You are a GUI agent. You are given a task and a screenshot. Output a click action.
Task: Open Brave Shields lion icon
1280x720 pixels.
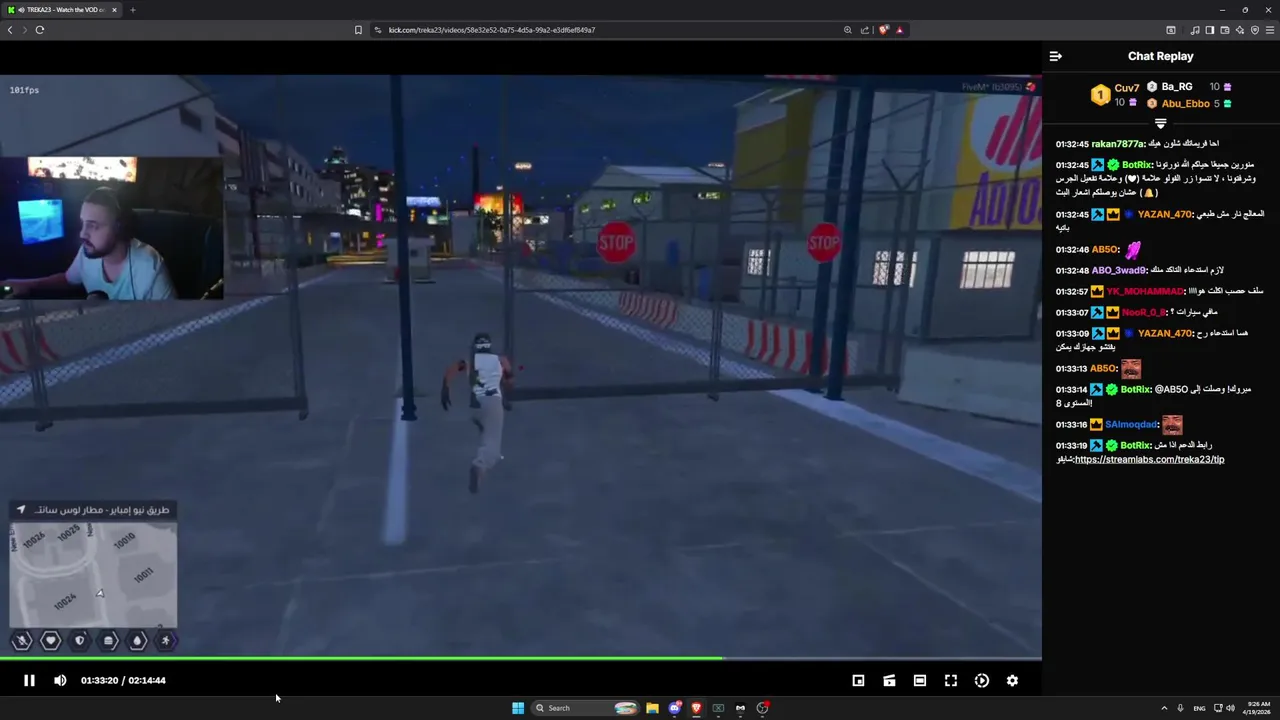pos(883,30)
